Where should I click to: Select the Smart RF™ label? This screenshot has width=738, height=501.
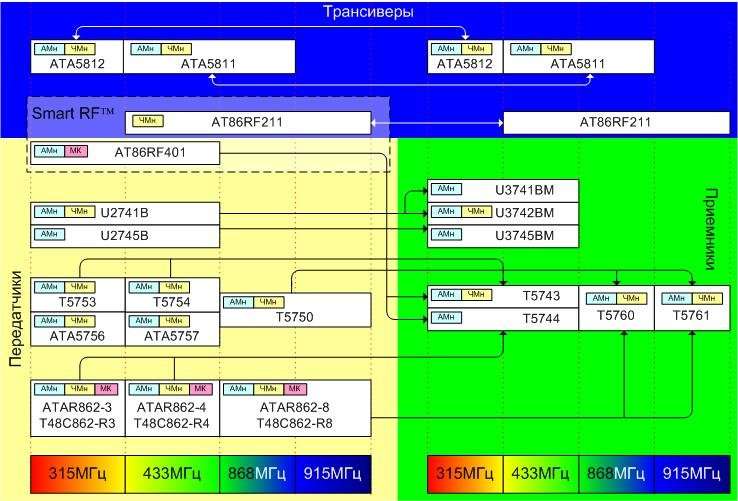click(x=73, y=113)
